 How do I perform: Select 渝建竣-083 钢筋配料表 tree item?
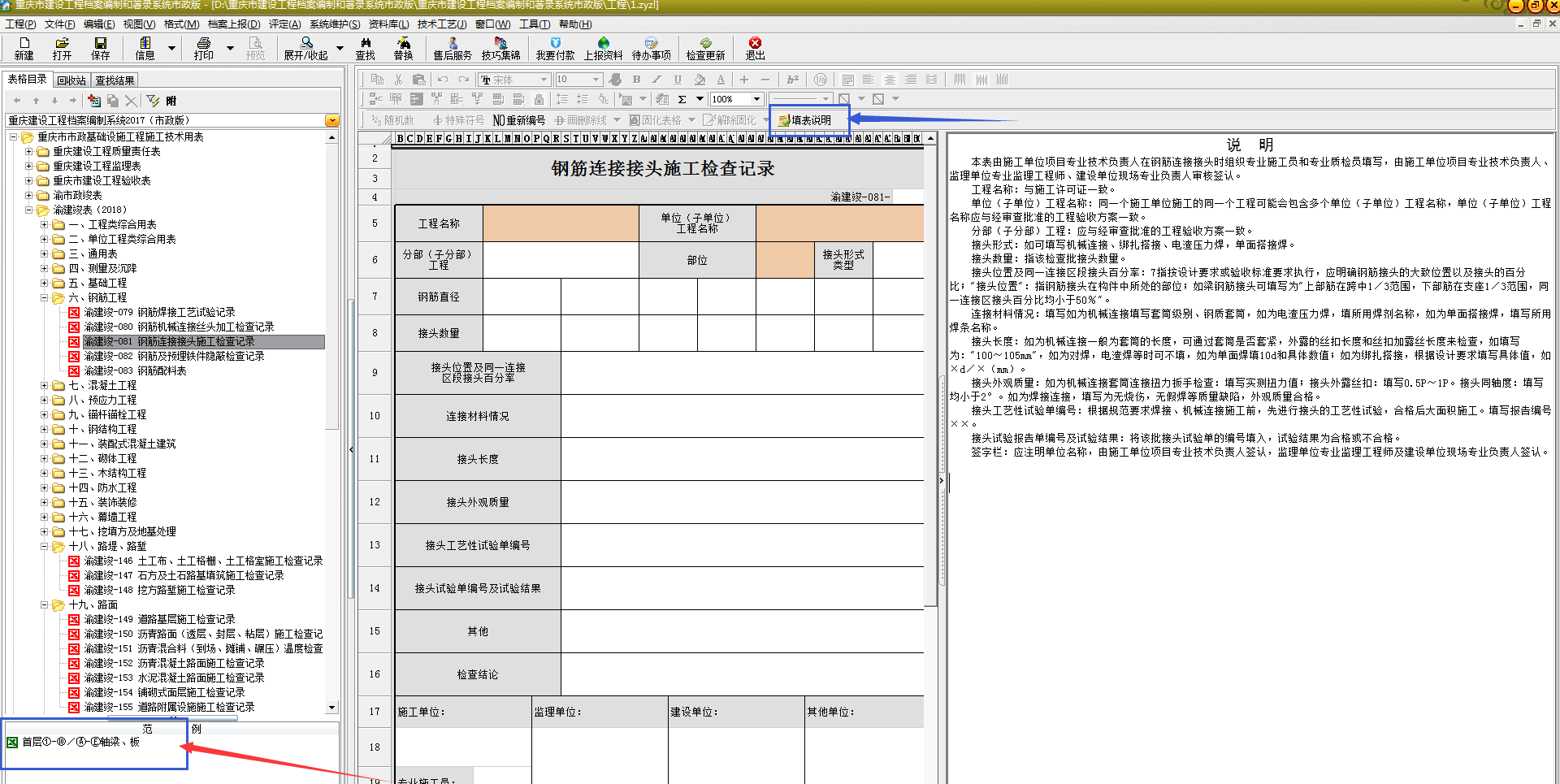click(135, 371)
